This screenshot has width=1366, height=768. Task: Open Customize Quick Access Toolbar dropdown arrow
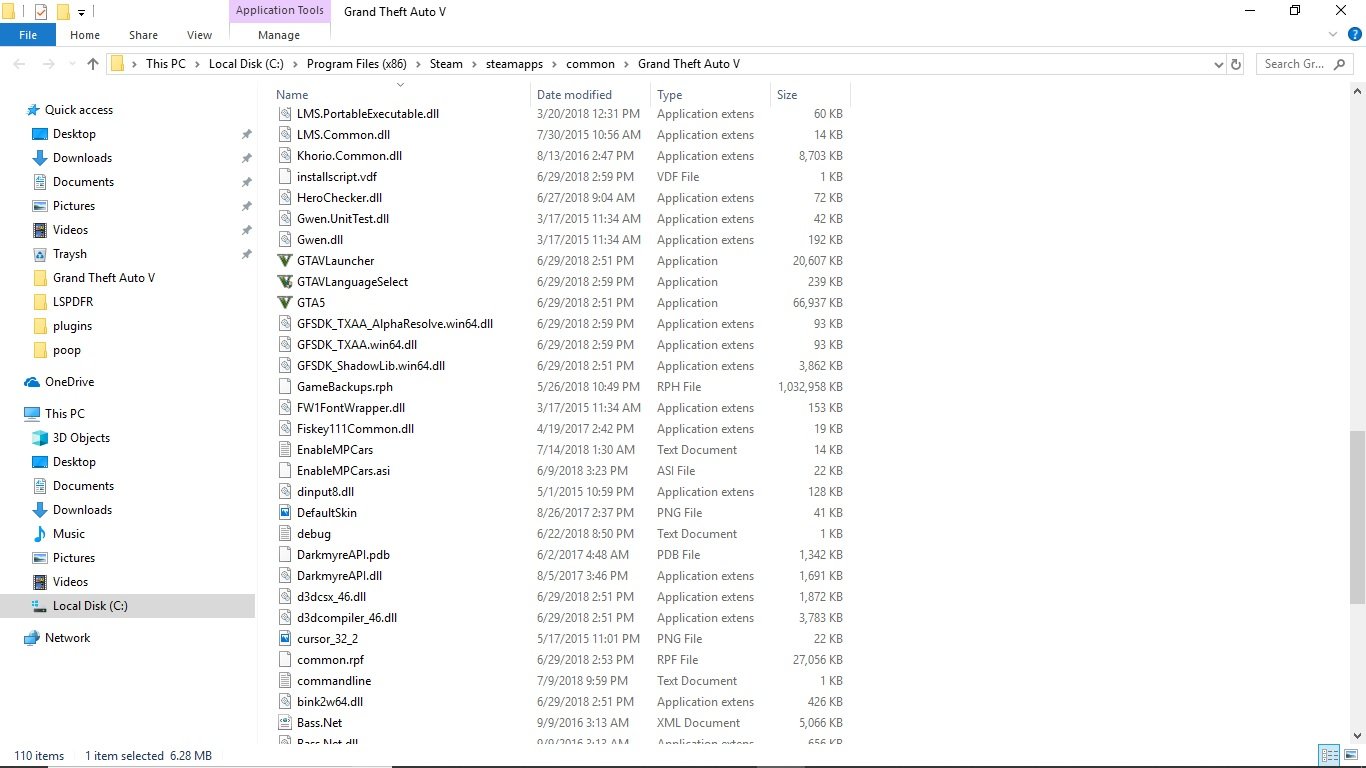(x=82, y=13)
